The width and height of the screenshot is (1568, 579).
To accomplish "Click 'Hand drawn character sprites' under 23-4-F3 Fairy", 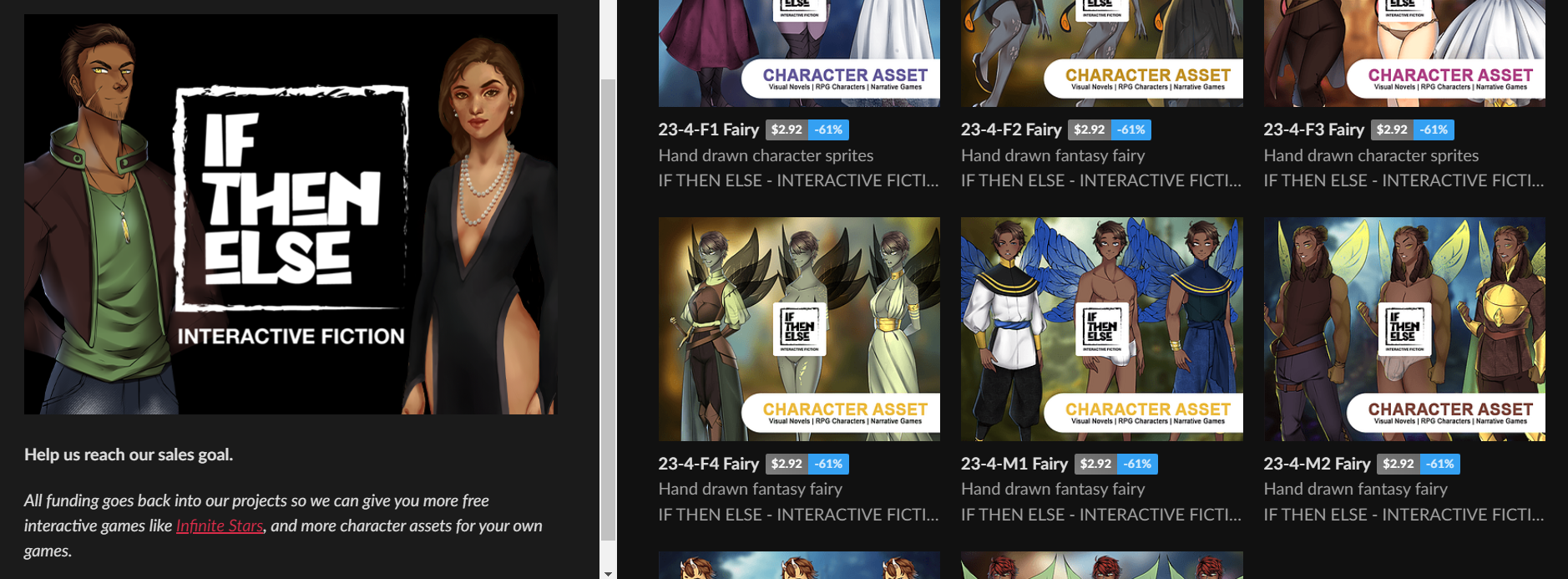I will point(1372,155).
